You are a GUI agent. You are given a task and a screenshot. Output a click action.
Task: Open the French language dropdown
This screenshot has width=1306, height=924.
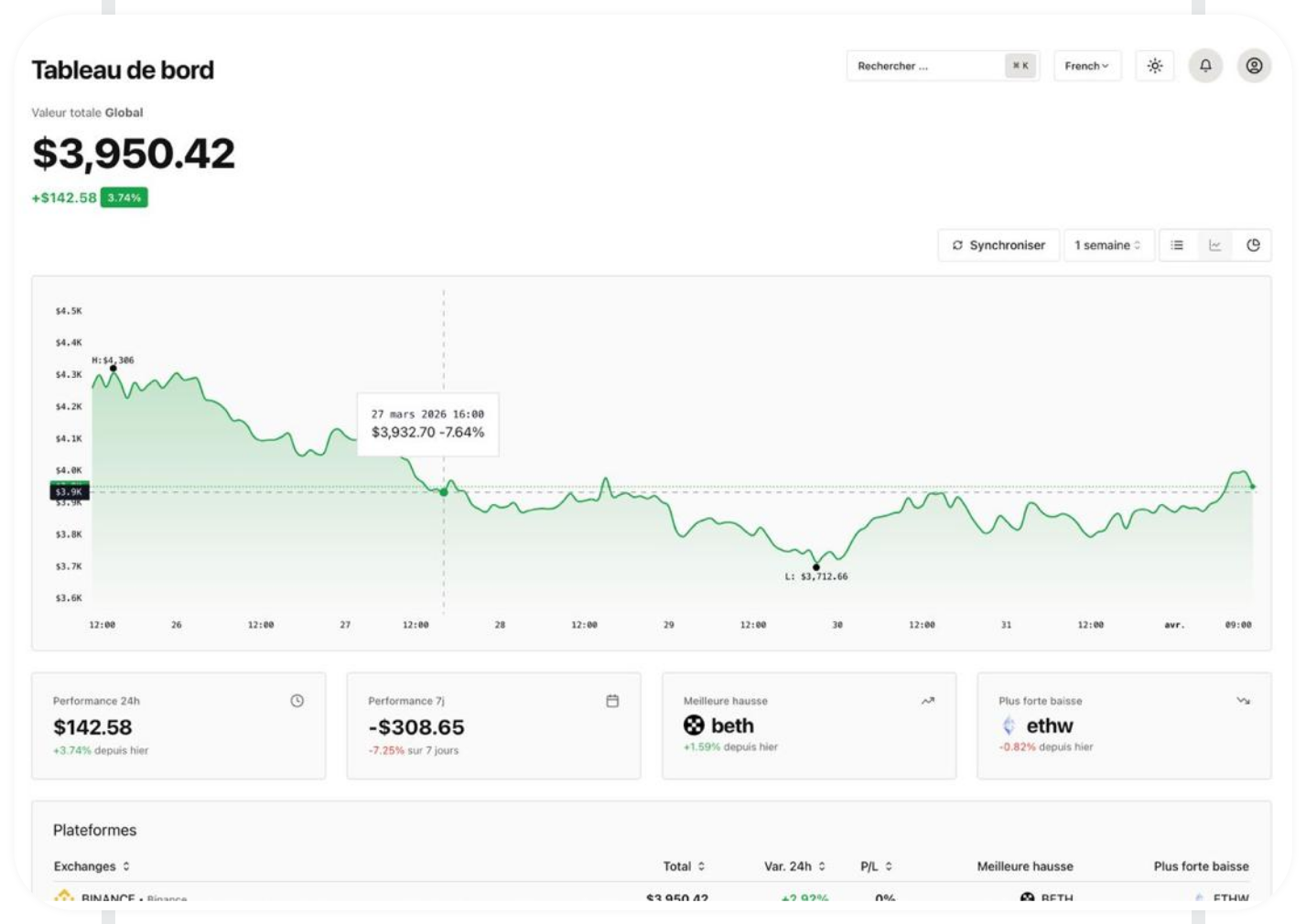[1087, 66]
